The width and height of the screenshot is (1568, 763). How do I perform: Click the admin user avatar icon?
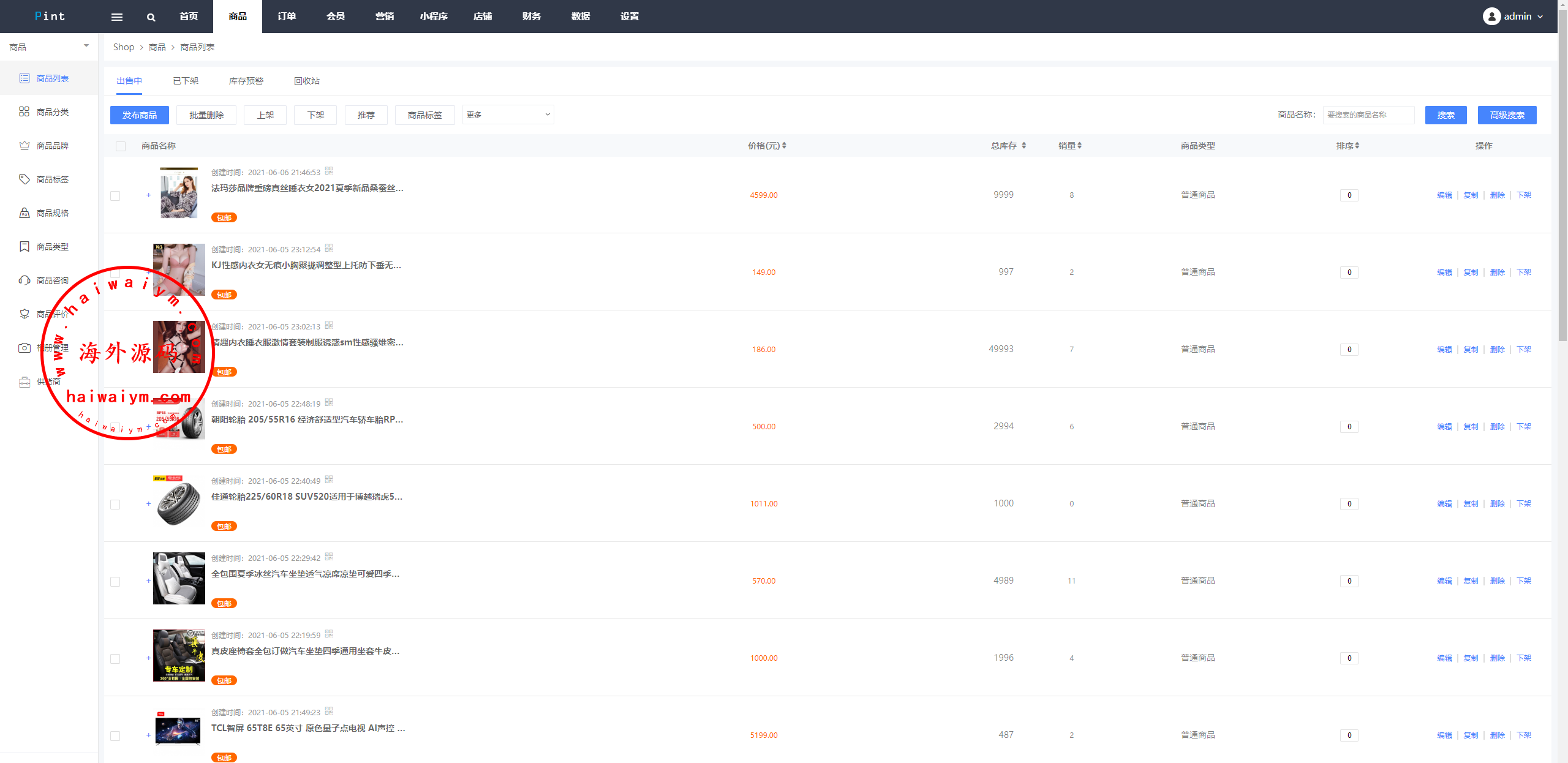pos(1491,17)
